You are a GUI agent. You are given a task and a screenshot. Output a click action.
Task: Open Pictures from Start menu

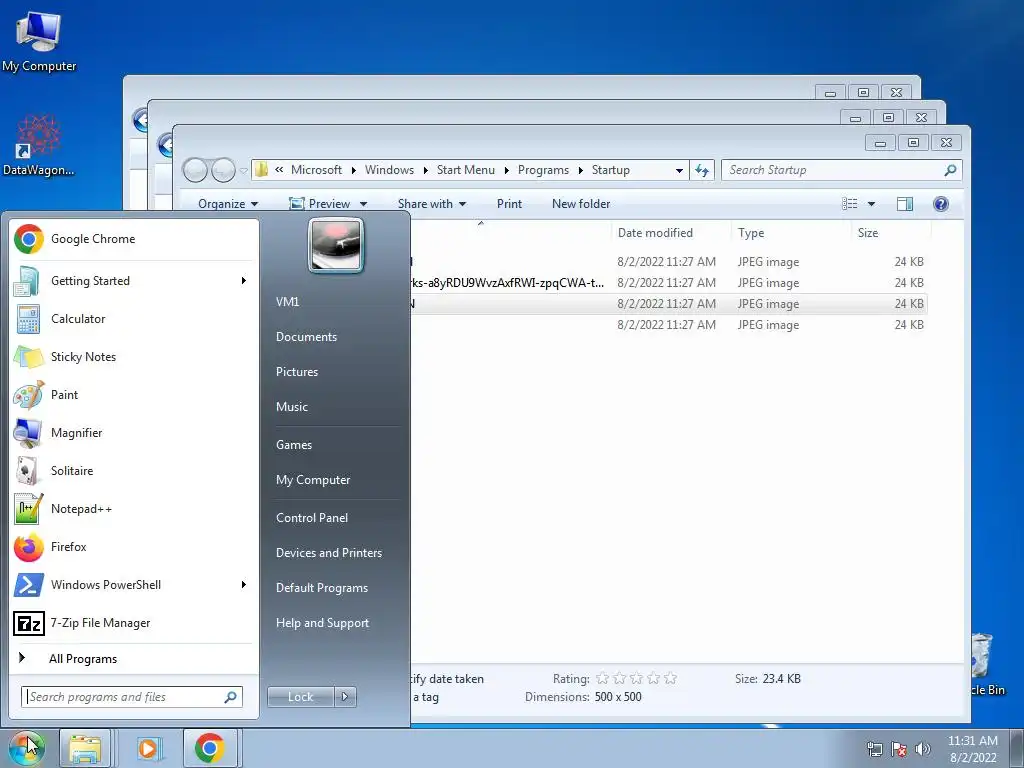click(x=297, y=372)
